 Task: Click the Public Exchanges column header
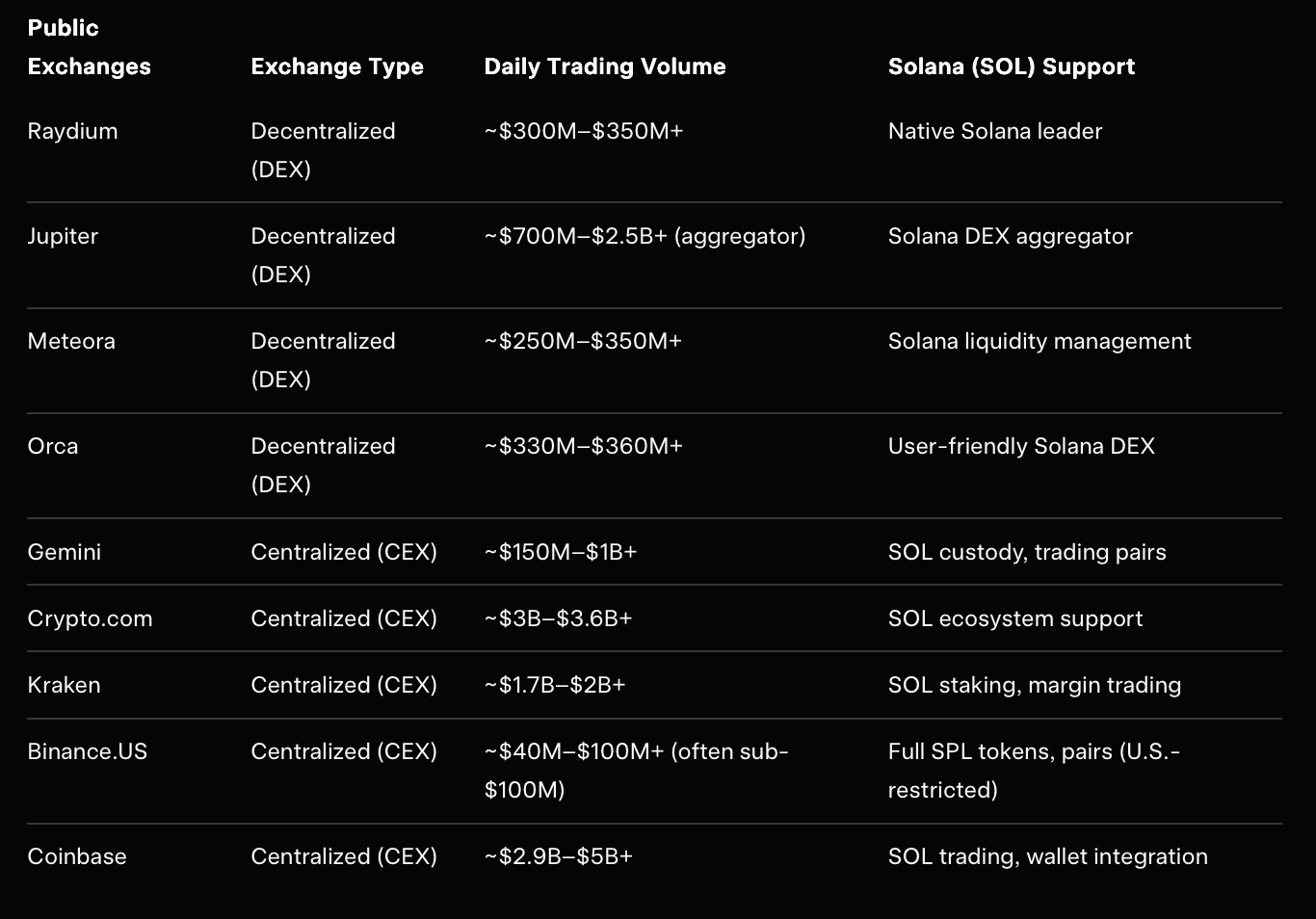click(x=89, y=47)
